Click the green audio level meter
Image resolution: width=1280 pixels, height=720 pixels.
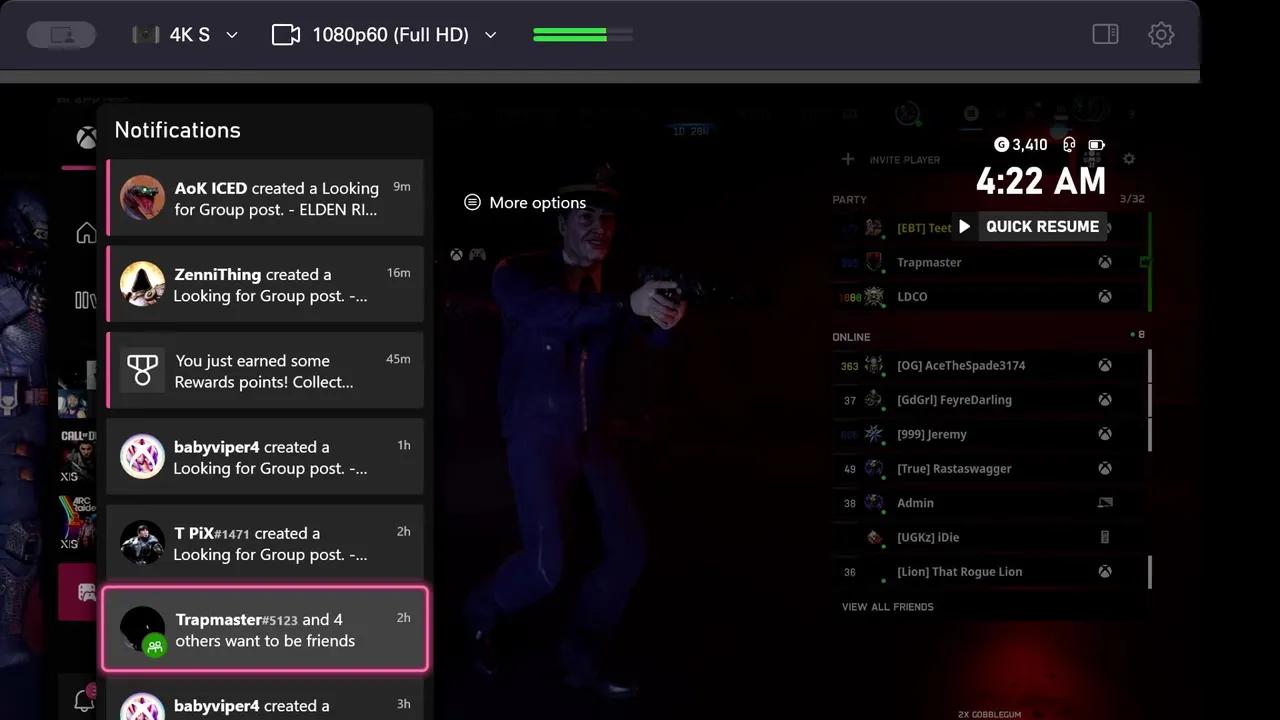coord(583,35)
